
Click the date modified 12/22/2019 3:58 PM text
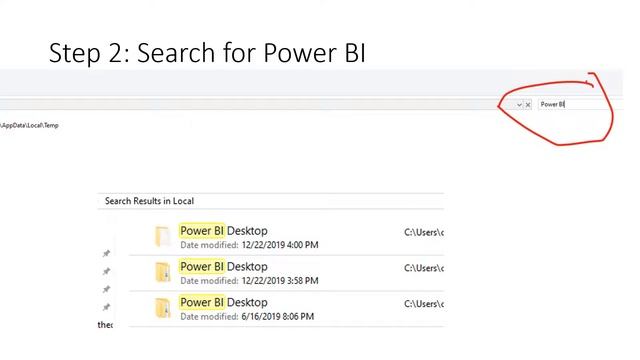point(249,281)
